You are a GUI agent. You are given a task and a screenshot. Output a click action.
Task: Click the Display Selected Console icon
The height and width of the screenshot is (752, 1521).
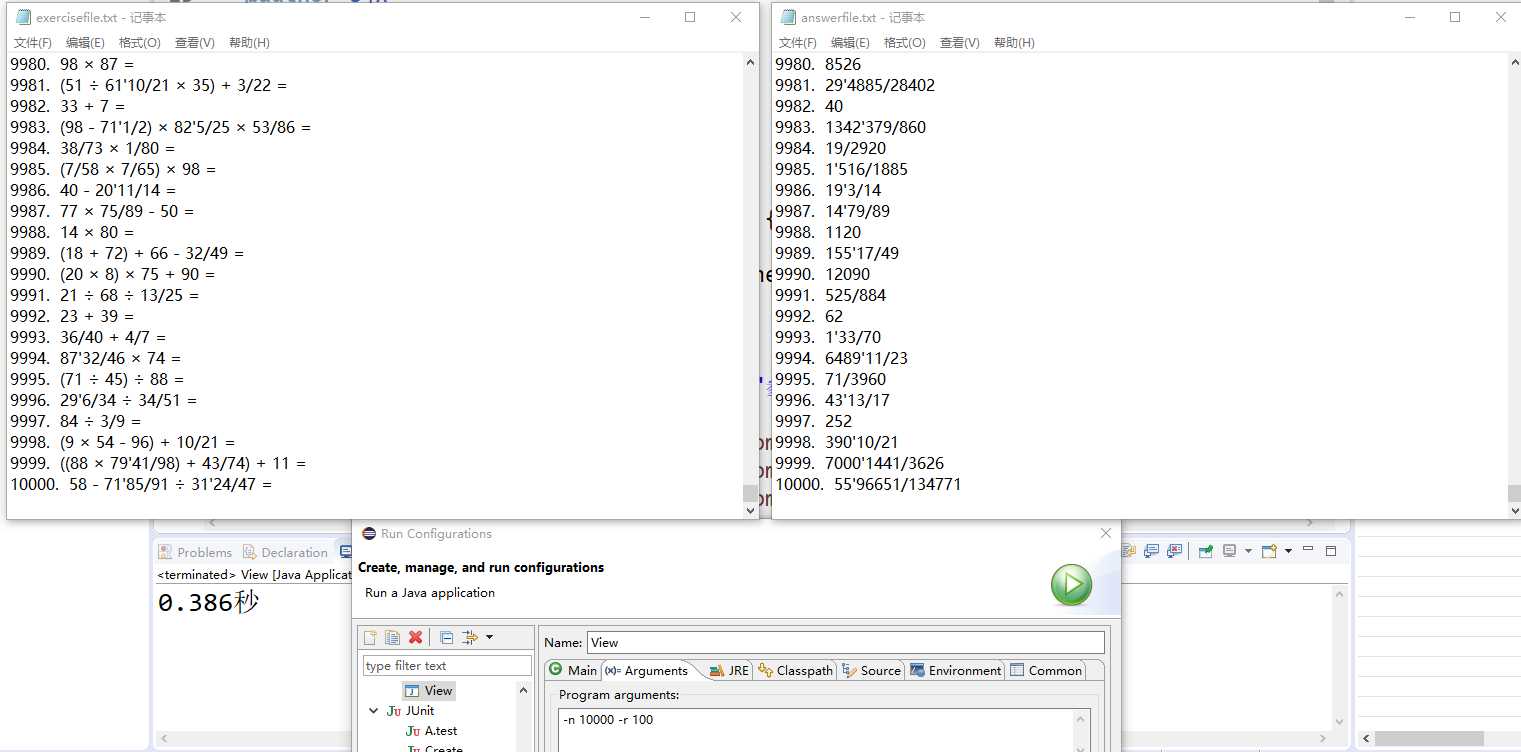coord(1230,551)
